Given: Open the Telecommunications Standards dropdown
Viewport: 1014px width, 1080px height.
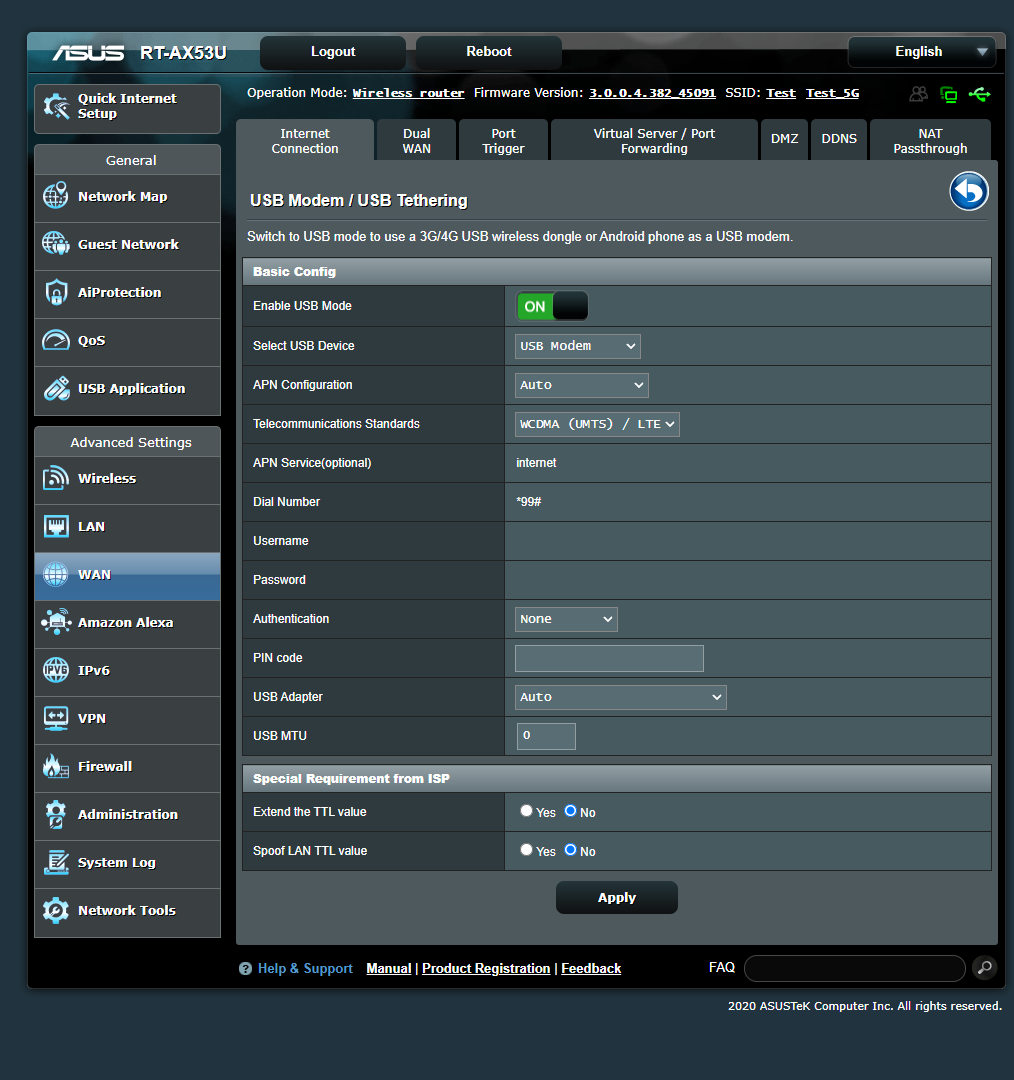Looking at the screenshot, I should coord(596,424).
